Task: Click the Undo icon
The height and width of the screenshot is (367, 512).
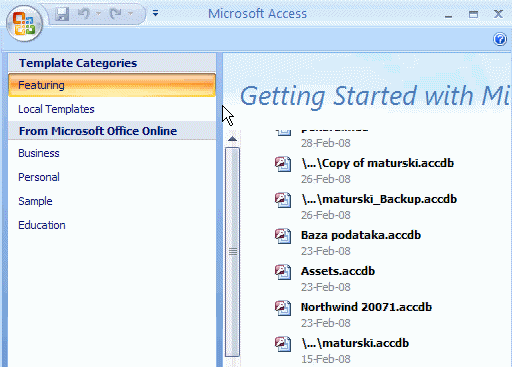Action: [x=84, y=14]
